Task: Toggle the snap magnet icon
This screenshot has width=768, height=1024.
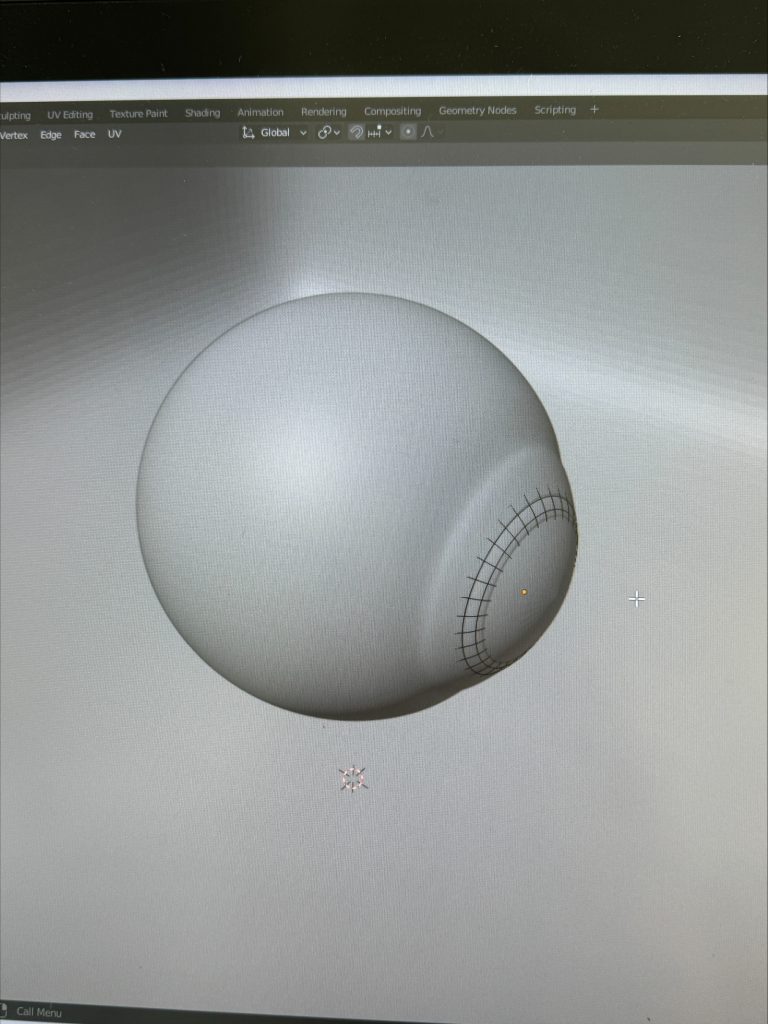Action: tap(356, 133)
